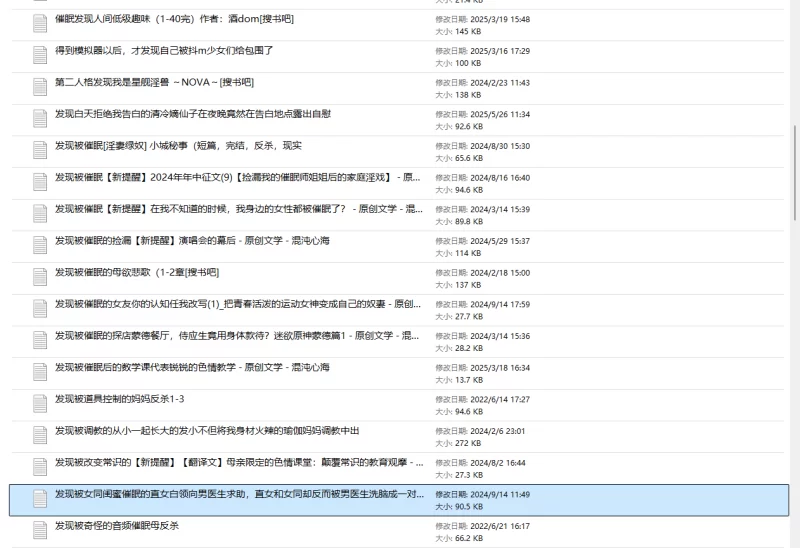The height and width of the screenshot is (548, 800).
Task: Click the size label 138 KB
Action: (x=458, y=95)
